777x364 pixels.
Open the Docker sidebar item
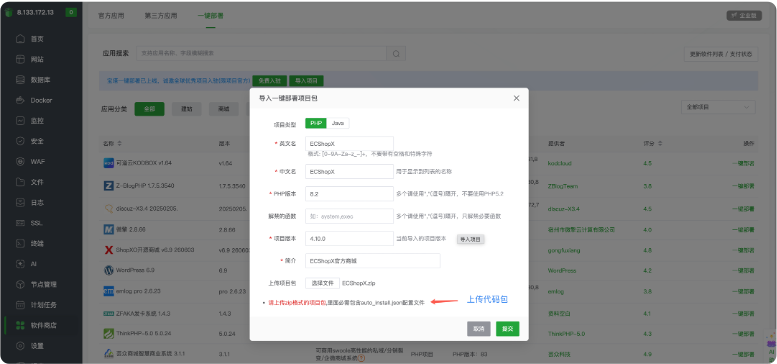[x=41, y=100]
